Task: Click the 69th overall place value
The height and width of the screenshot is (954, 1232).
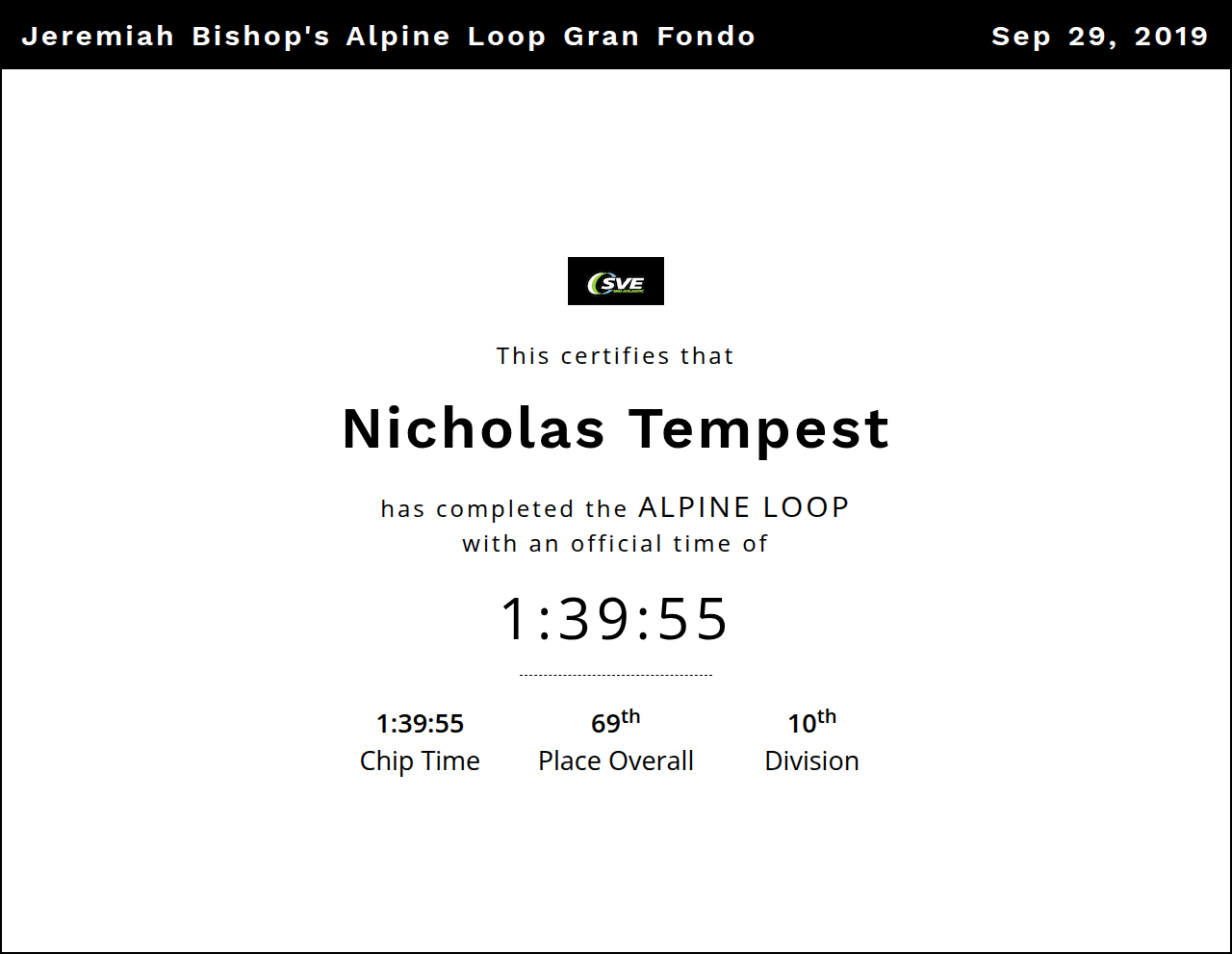Action: point(615,722)
